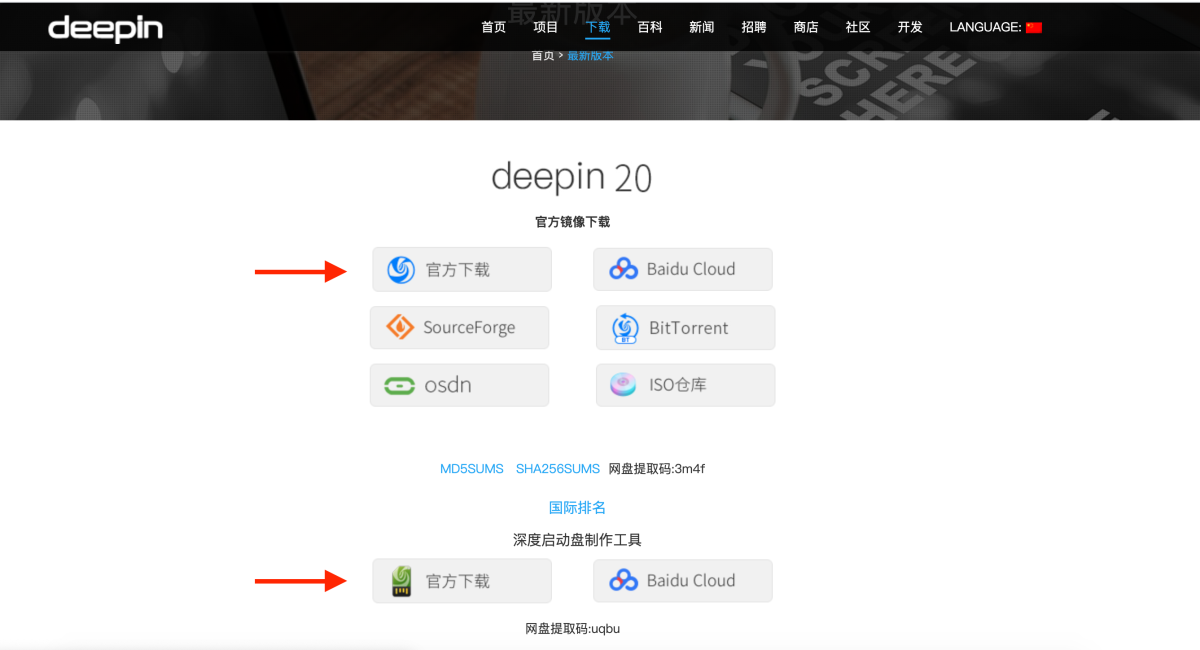Image resolution: width=1200 pixels, height=650 pixels.
Task: Open the 新闻 menu item
Action: coord(702,27)
